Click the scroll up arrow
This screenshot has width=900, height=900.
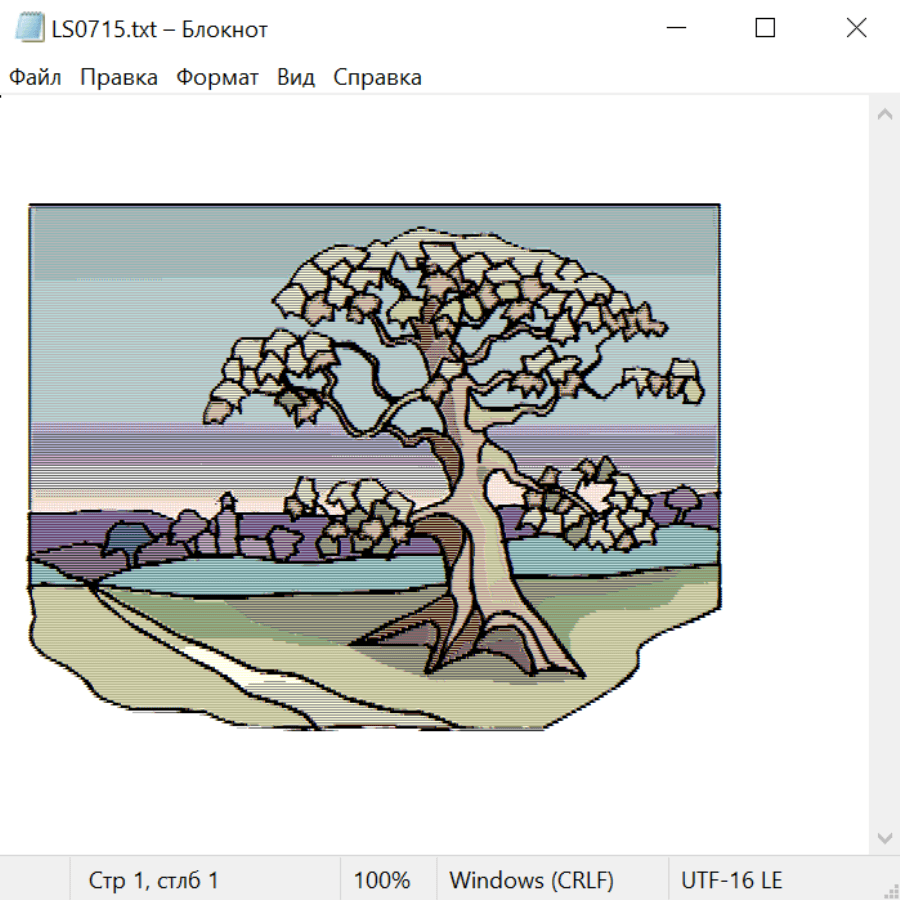pyautogui.click(x=885, y=114)
